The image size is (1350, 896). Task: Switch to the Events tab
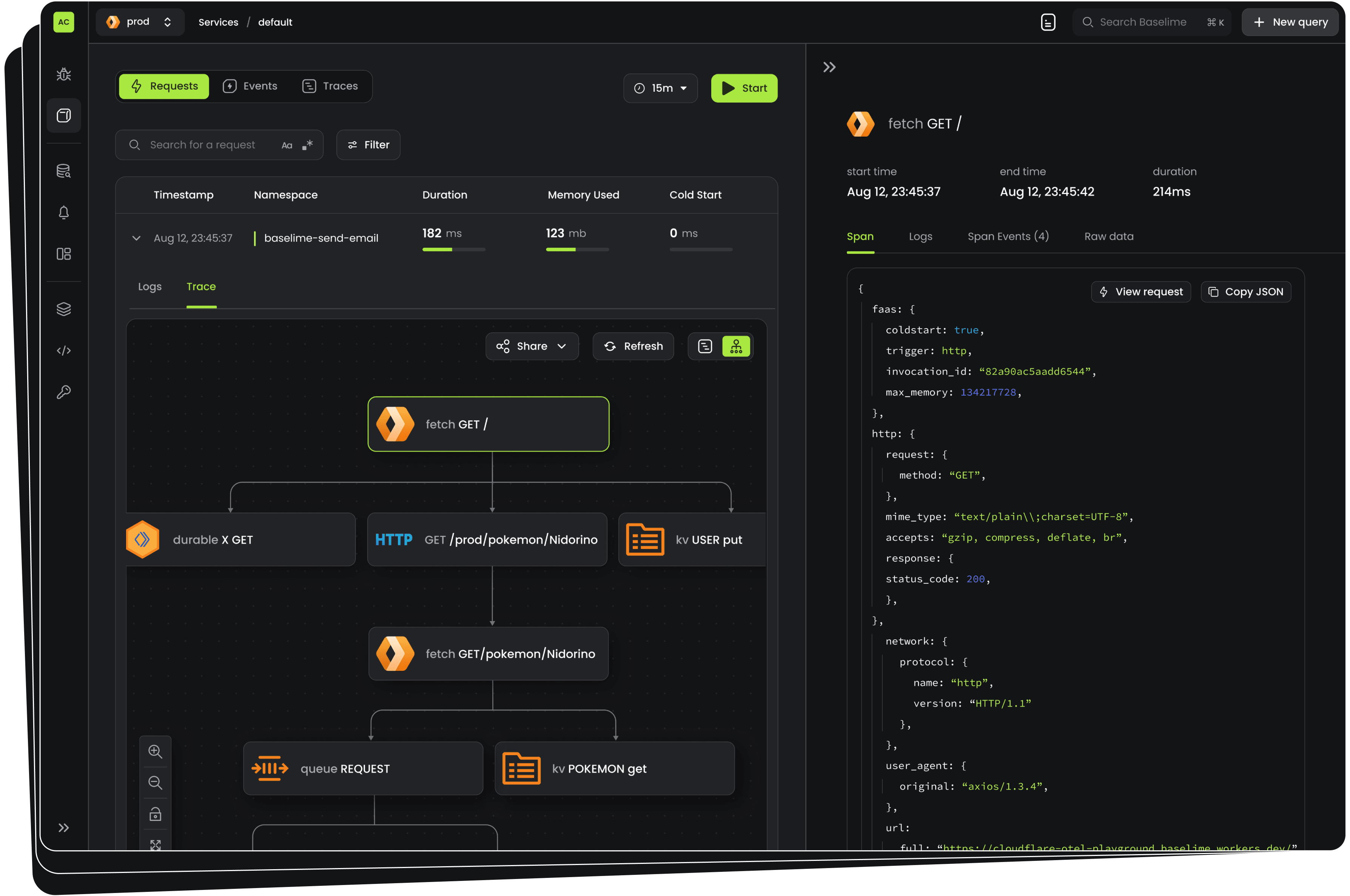tap(250, 86)
